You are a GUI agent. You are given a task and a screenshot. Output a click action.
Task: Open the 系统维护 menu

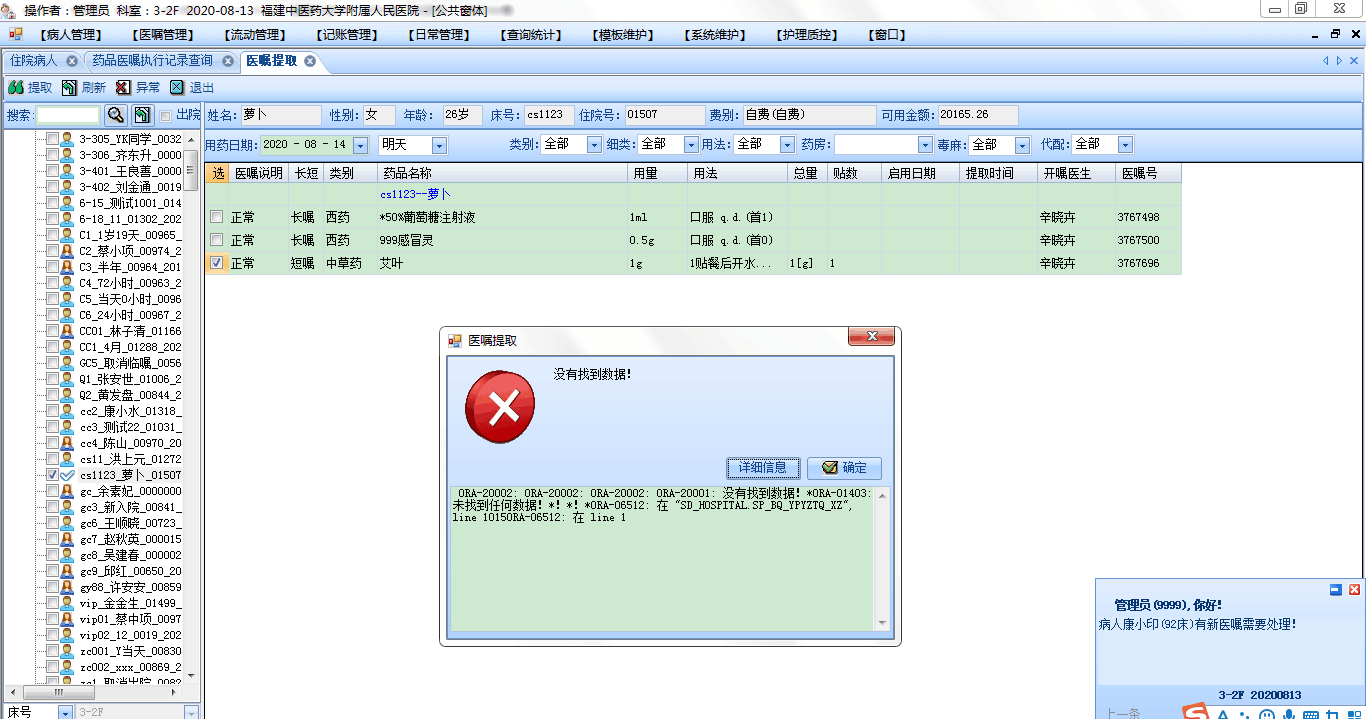point(715,35)
